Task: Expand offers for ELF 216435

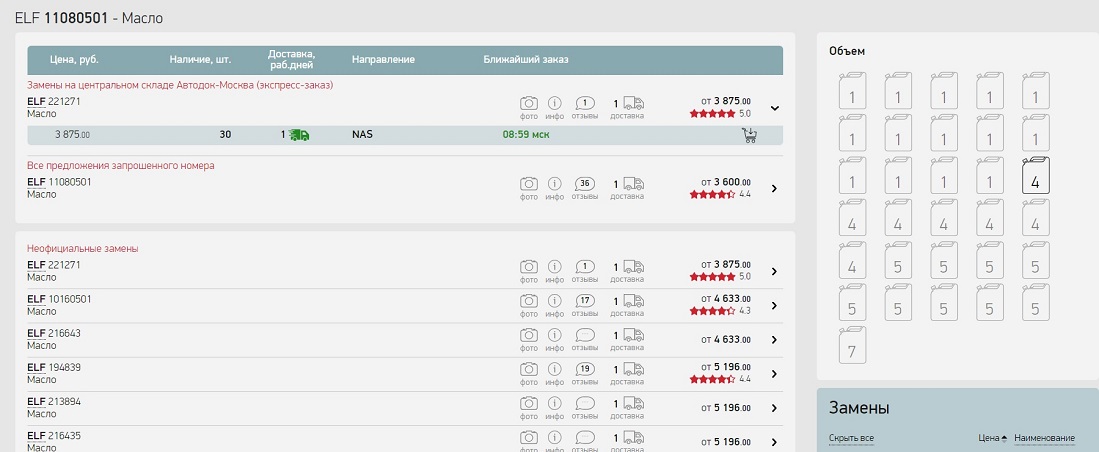Action: 774,442
